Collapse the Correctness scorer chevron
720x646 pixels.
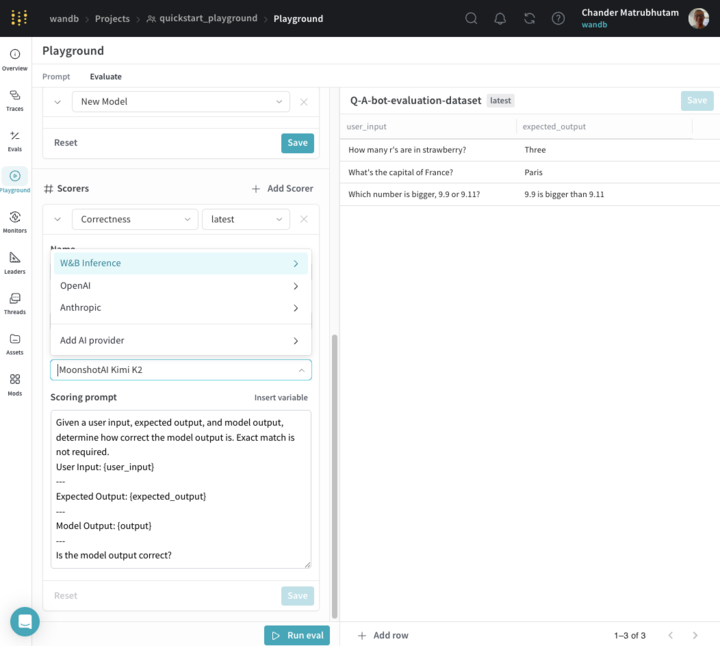(x=57, y=219)
